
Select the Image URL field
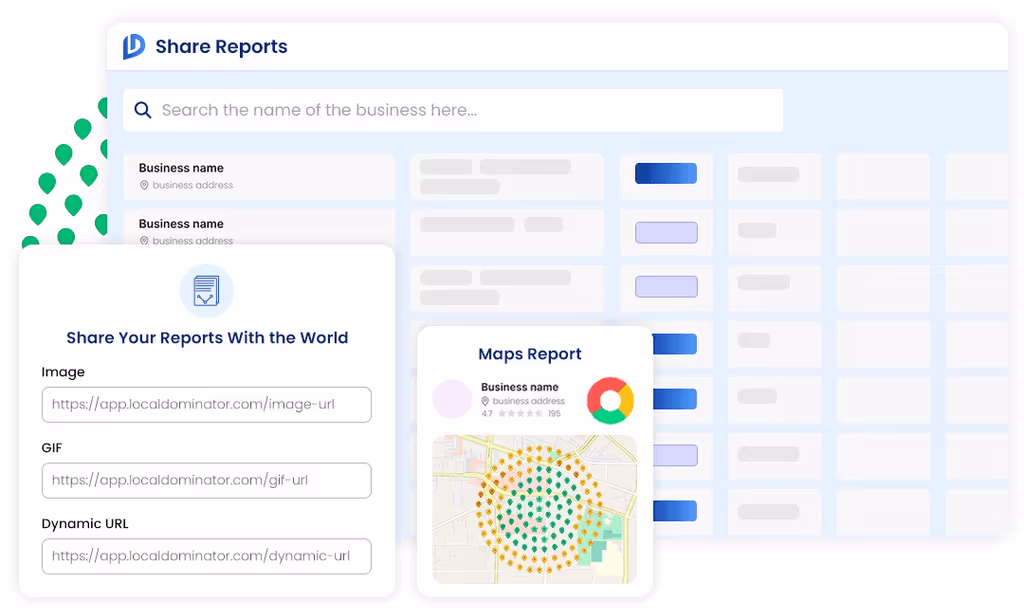point(206,405)
